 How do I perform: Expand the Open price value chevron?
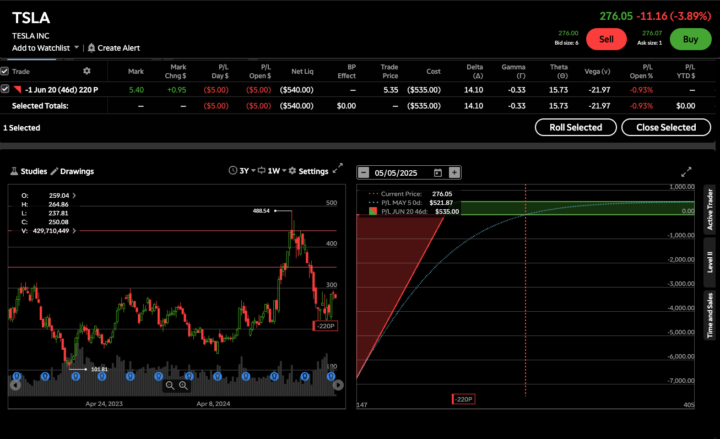pyautogui.click(x=74, y=195)
